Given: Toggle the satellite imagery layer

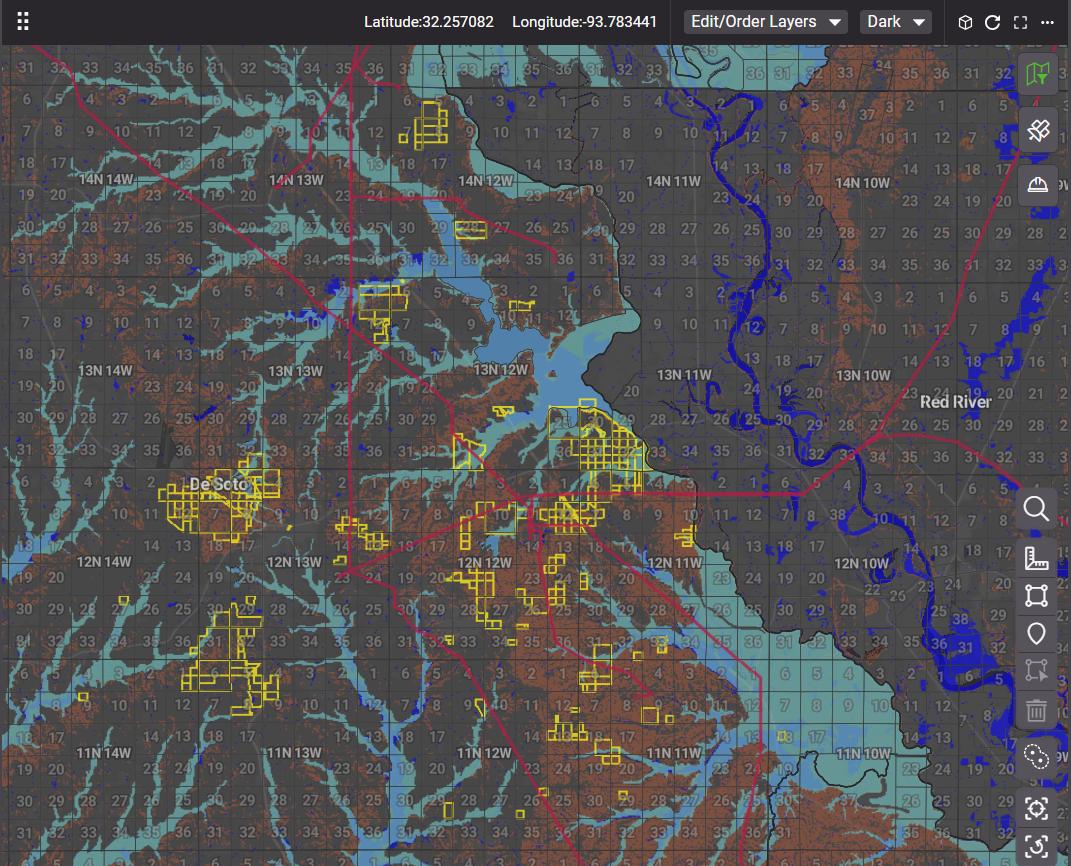Looking at the screenshot, I should pos(1038,130).
